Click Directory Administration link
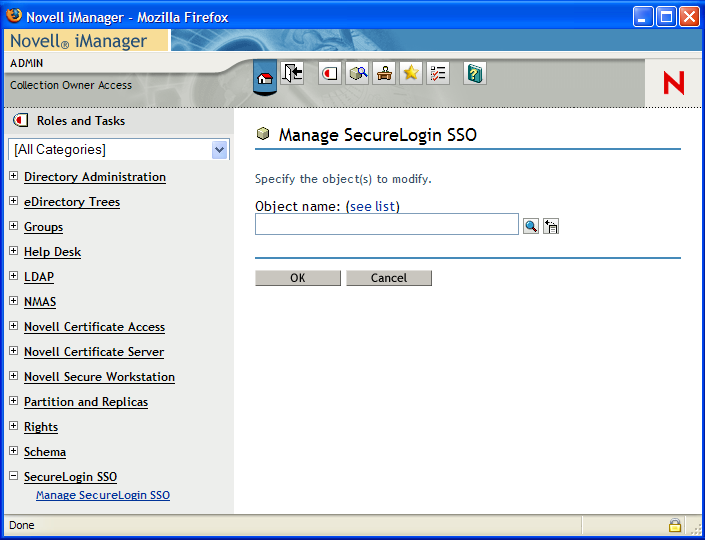705x540 pixels. coord(95,177)
